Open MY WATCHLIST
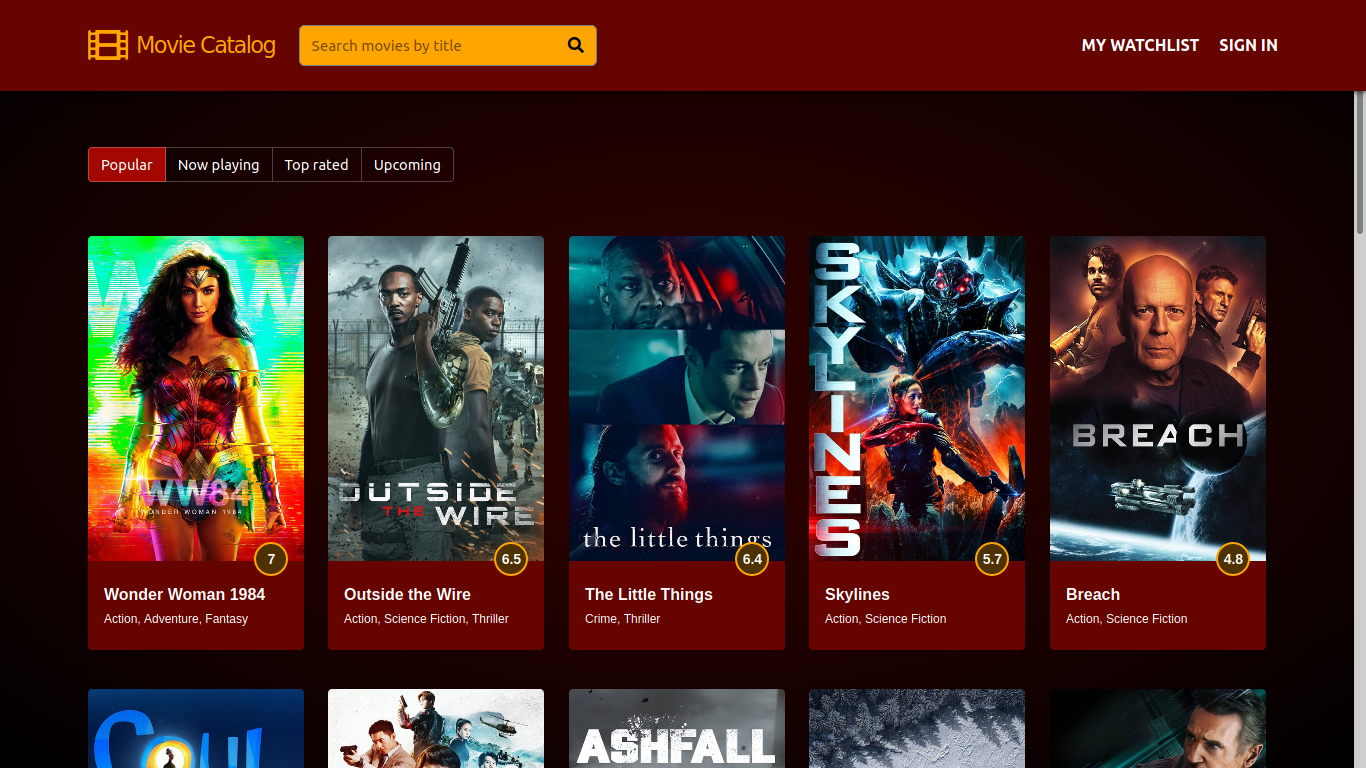Viewport: 1366px width, 768px height. coord(1140,45)
